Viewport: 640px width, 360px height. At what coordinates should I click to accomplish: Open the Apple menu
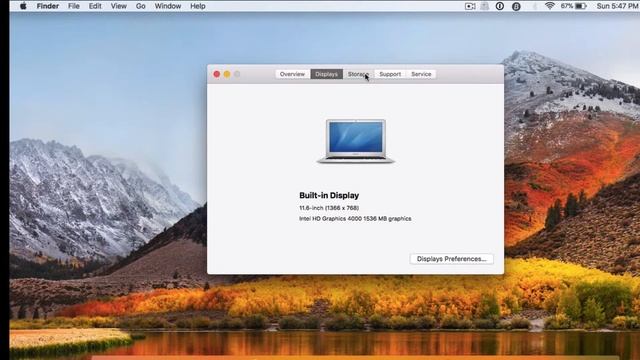pos(23,6)
